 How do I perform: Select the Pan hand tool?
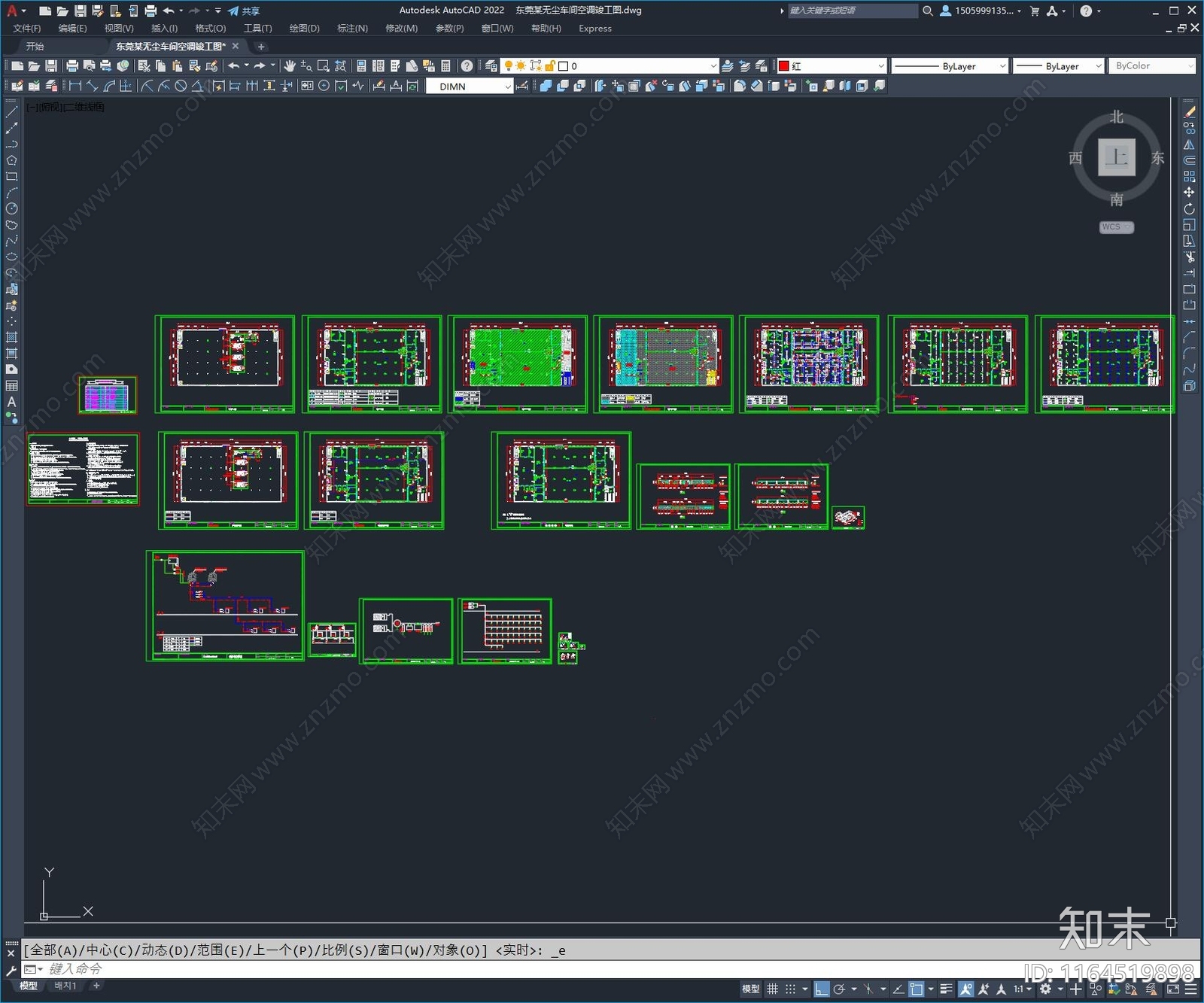[x=290, y=66]
